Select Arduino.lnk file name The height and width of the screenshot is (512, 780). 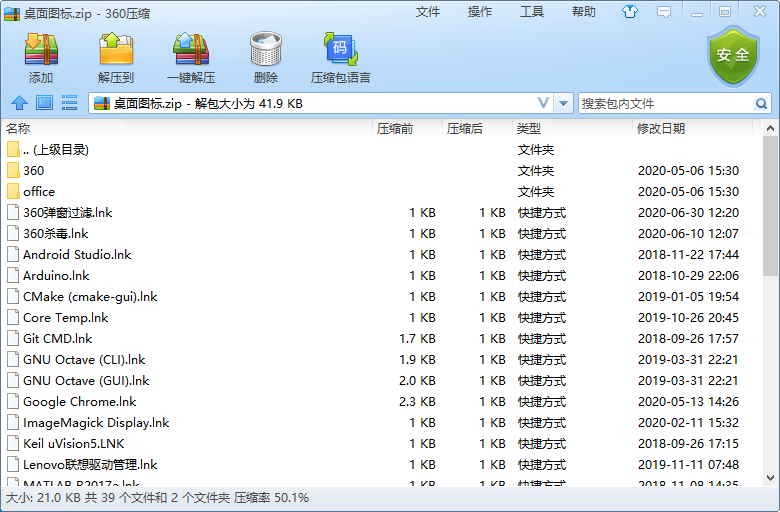point(56,275)
